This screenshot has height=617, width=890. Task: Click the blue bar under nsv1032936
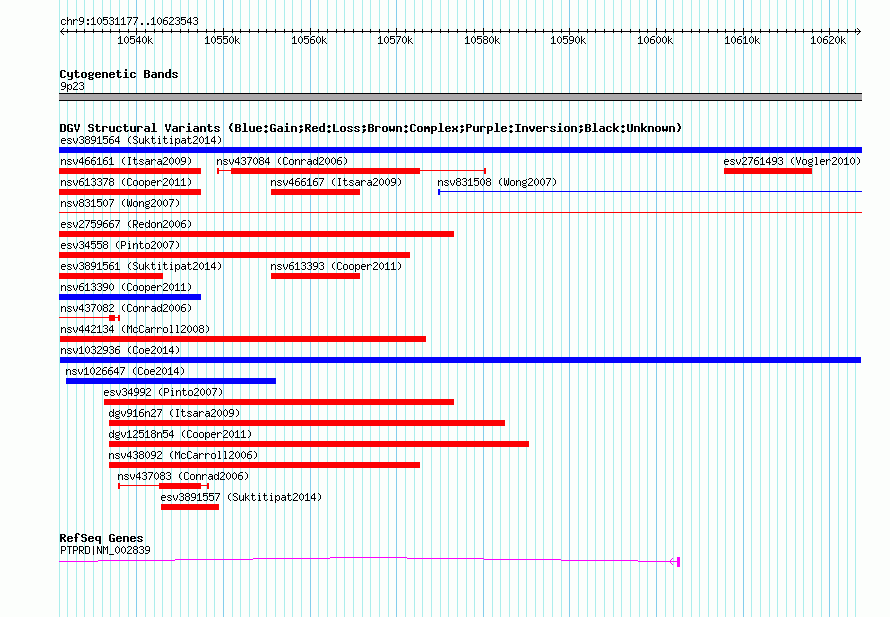coord(460,360)
